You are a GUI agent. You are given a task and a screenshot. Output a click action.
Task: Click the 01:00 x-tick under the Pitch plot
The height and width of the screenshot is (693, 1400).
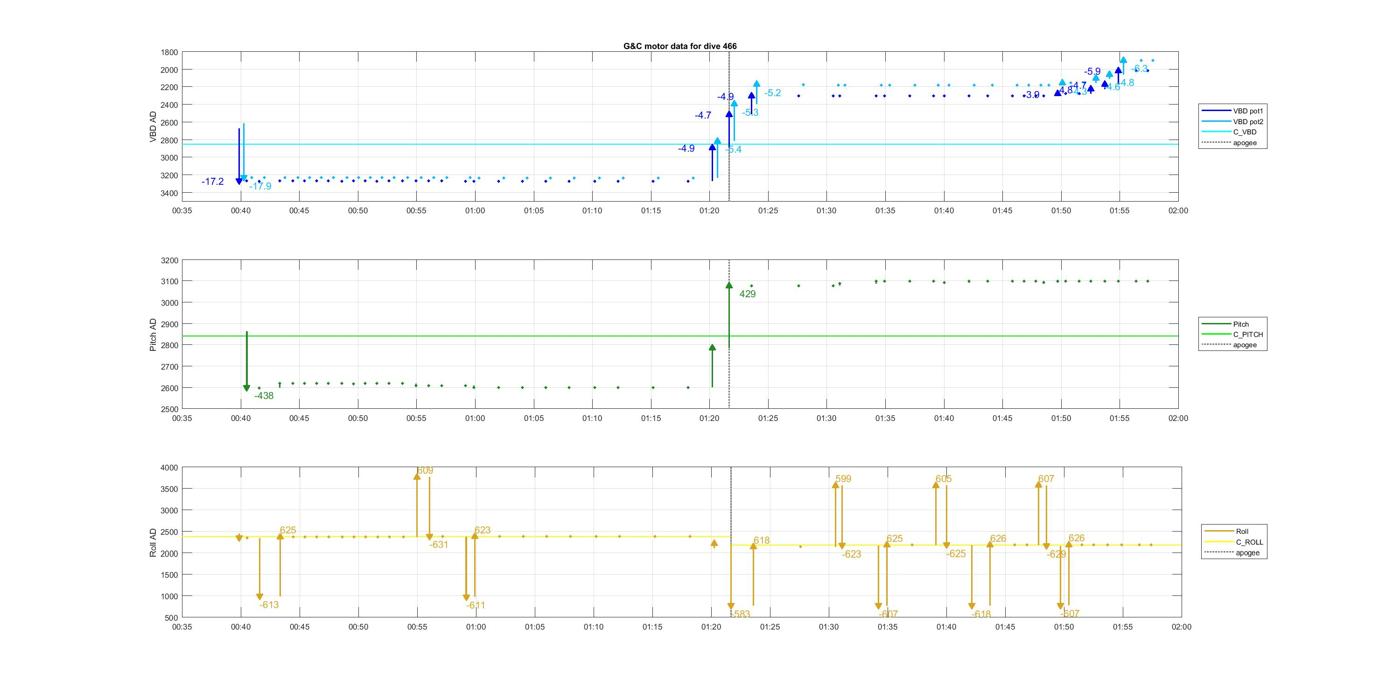click(x=475, y=418)
